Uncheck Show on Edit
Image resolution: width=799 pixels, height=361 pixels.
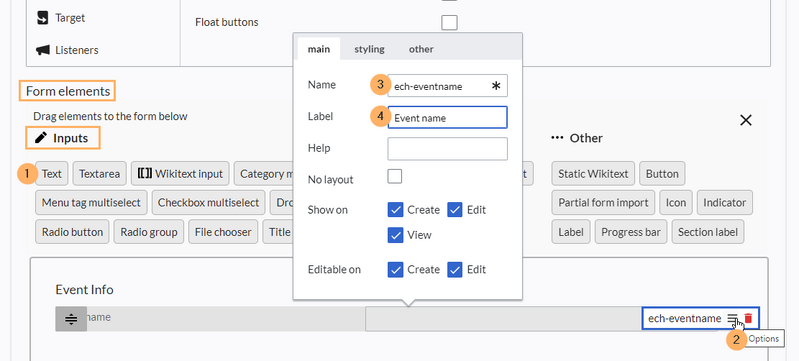click(455, 210)
